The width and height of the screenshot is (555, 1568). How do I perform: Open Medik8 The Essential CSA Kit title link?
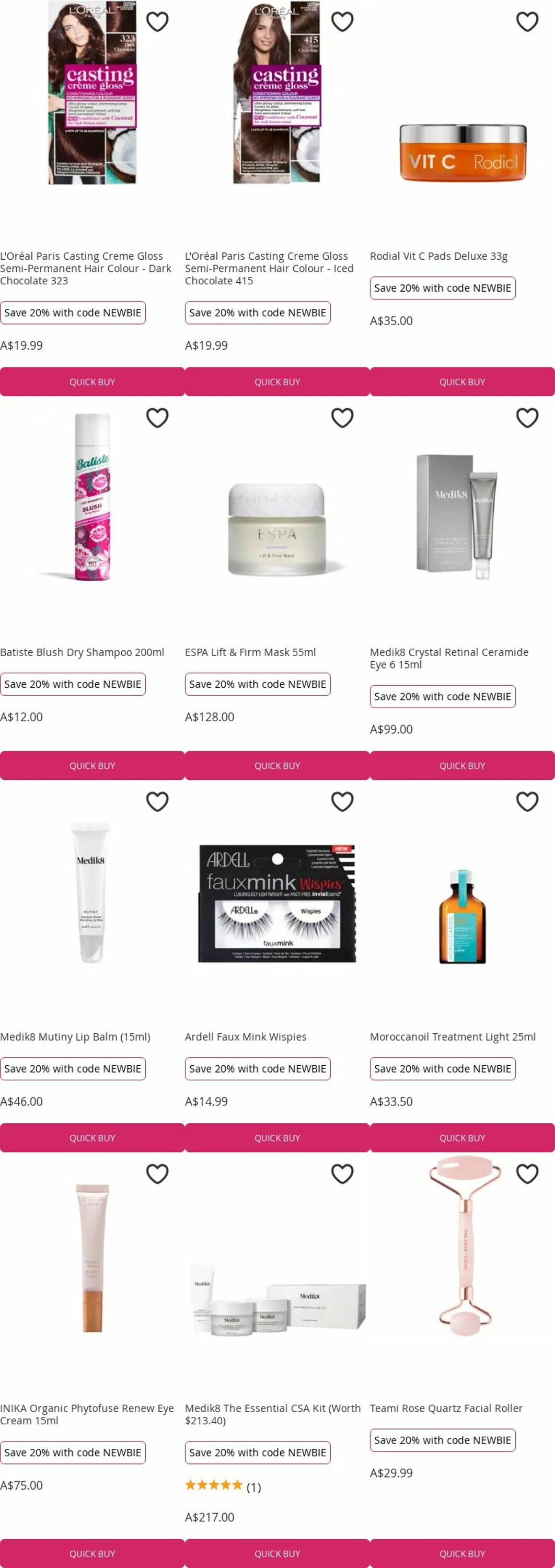click(x=273, y=1414)
